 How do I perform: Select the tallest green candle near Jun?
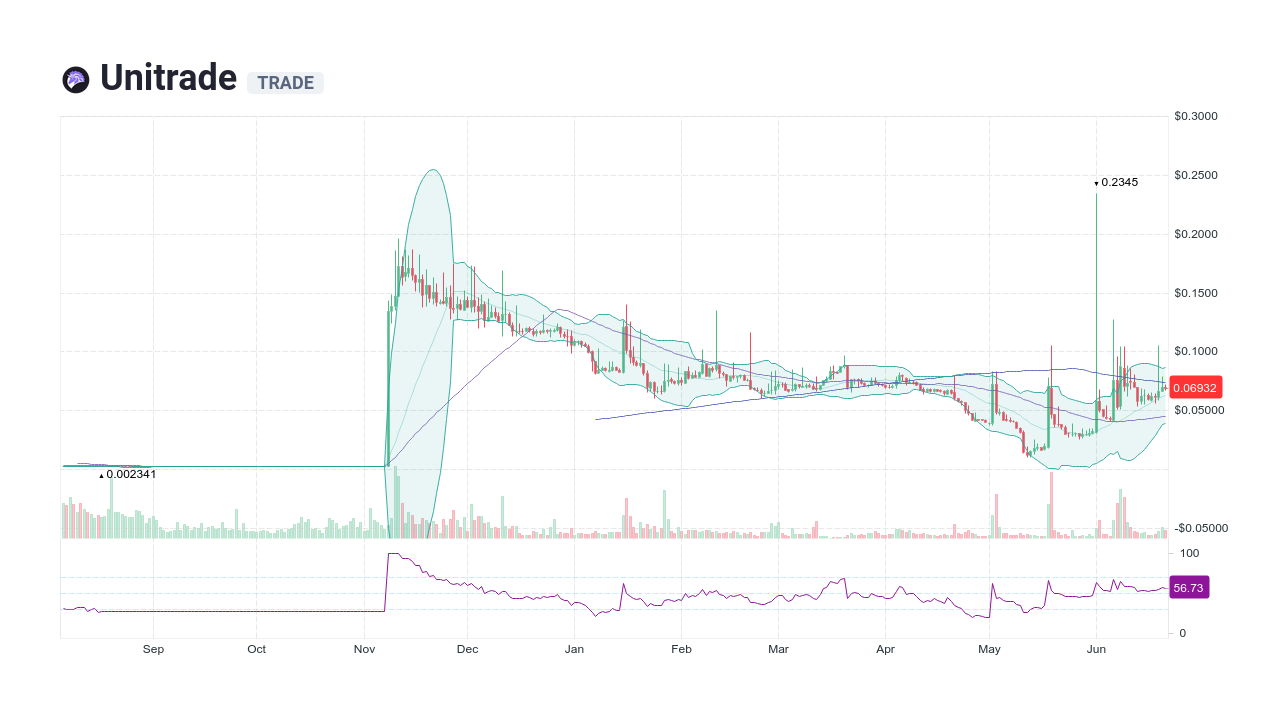[1095, 280]
